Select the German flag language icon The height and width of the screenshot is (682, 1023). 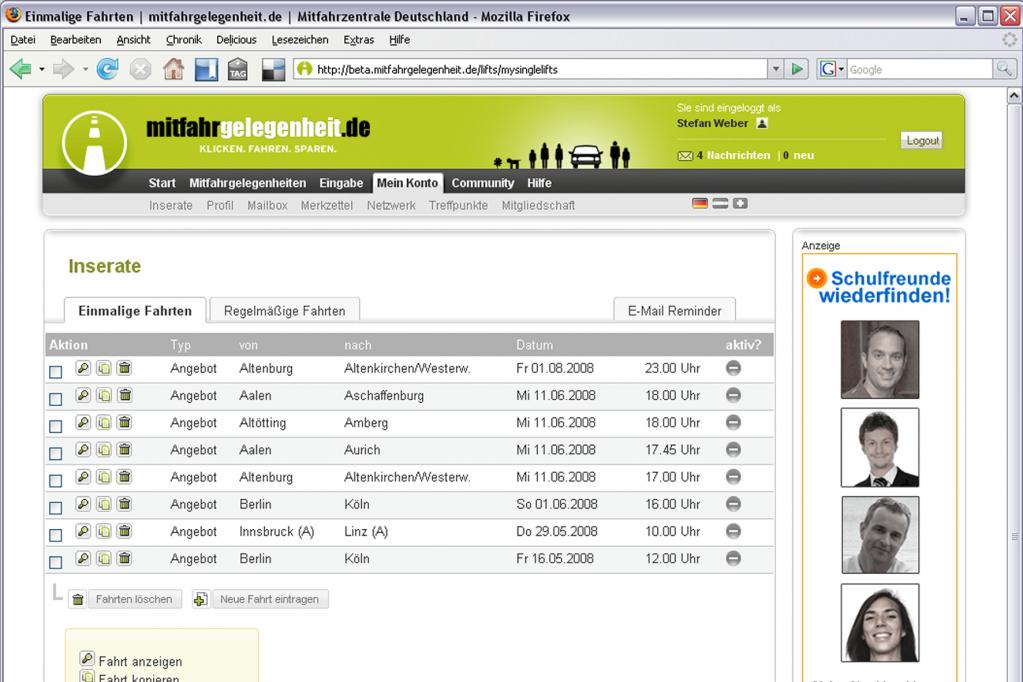(699, 204)
